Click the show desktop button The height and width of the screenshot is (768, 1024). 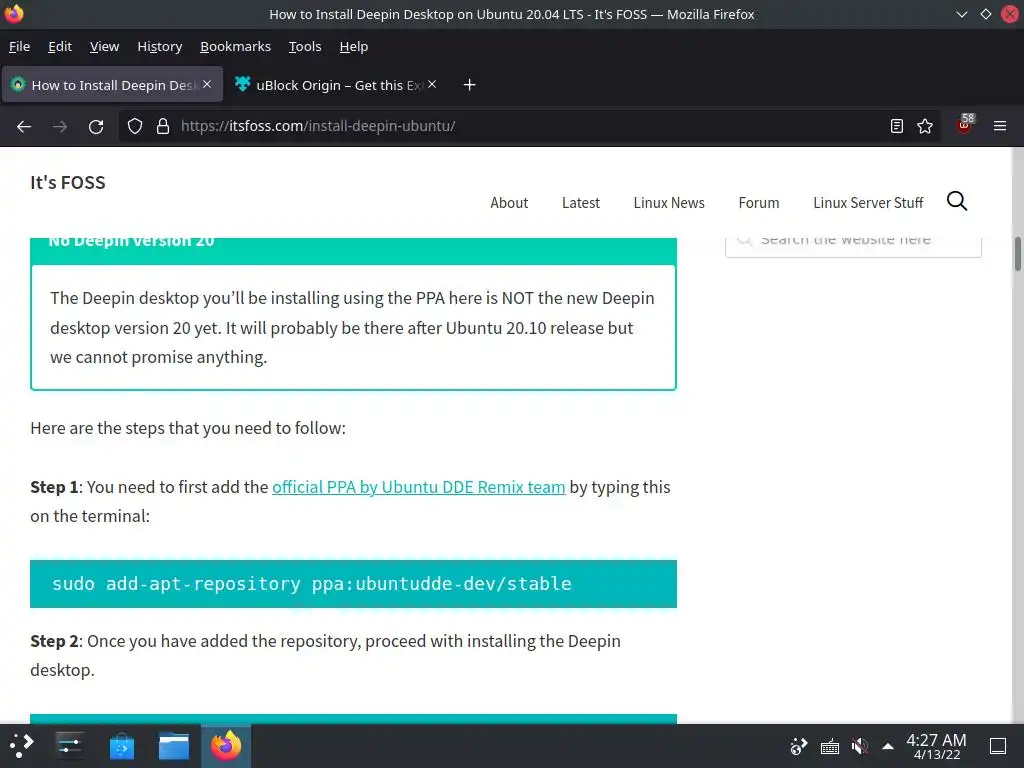coord(998,746)
